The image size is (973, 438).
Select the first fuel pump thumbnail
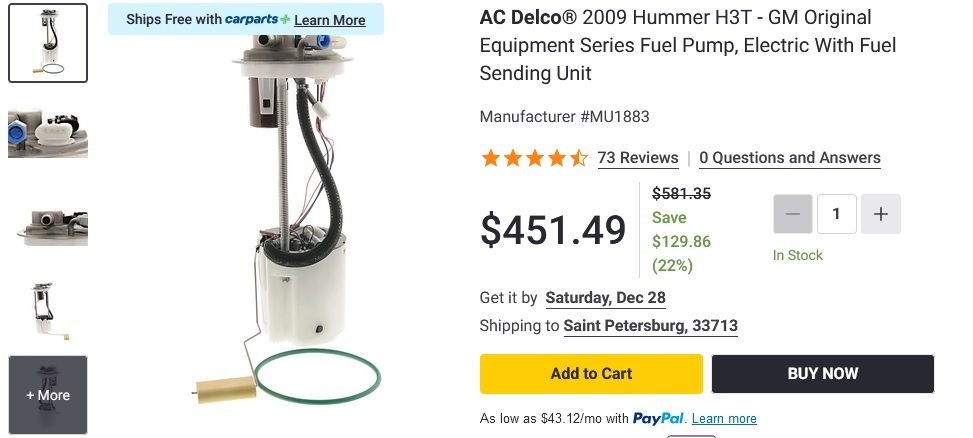click(x=48, y=43)
